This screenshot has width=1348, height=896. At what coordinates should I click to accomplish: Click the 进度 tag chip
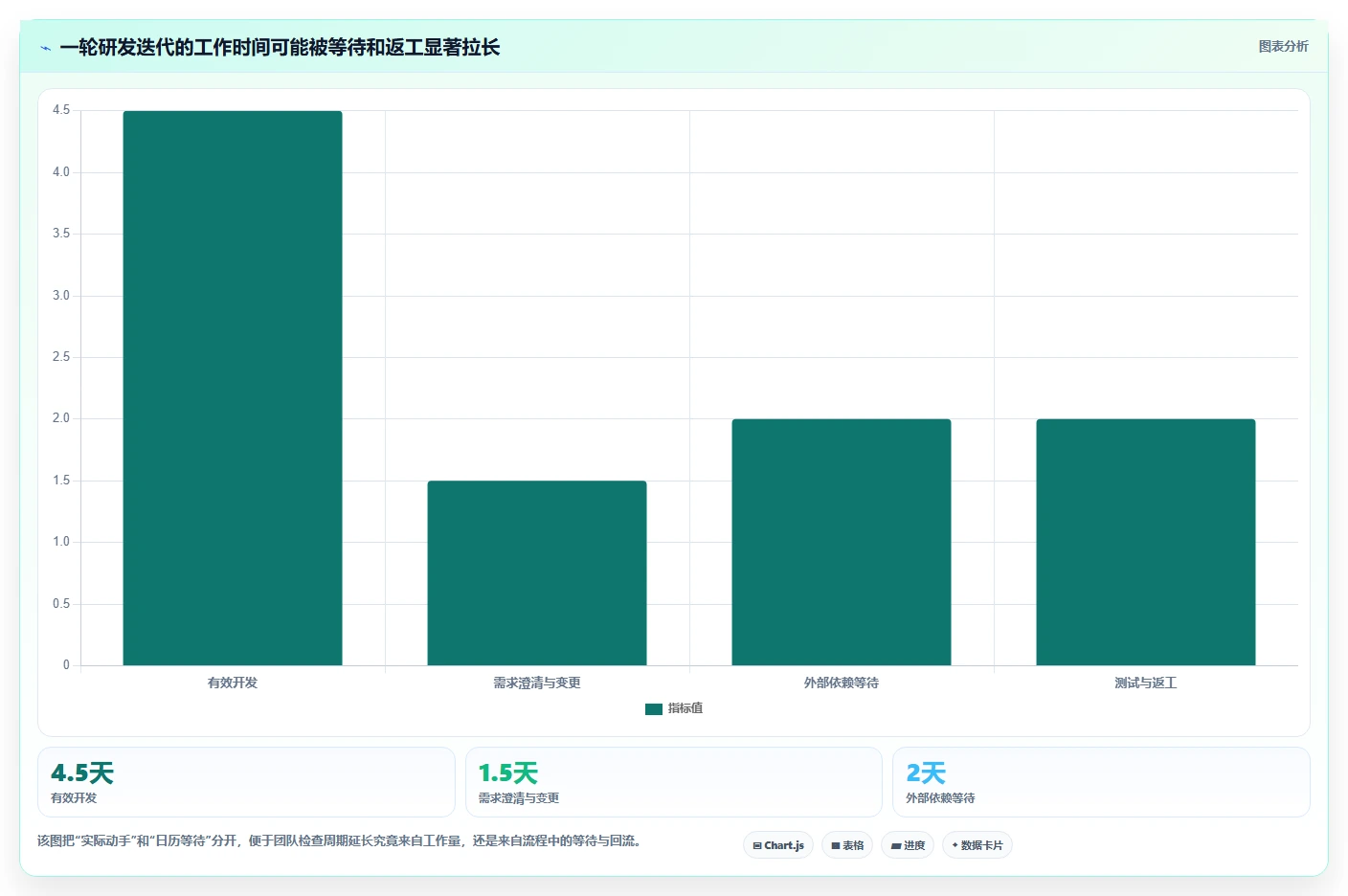pyautogui.click(x=908, y=845)
